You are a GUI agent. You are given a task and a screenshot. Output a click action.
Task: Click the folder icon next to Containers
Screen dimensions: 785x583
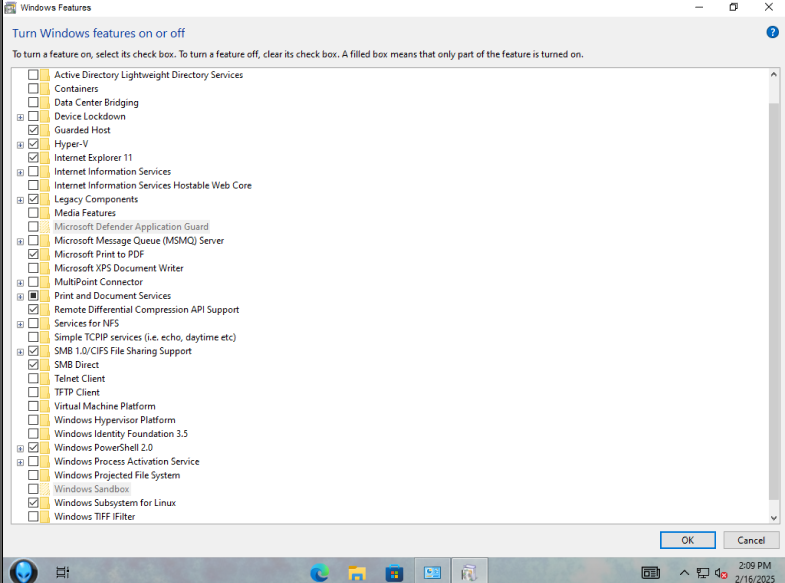coord(45,89)
